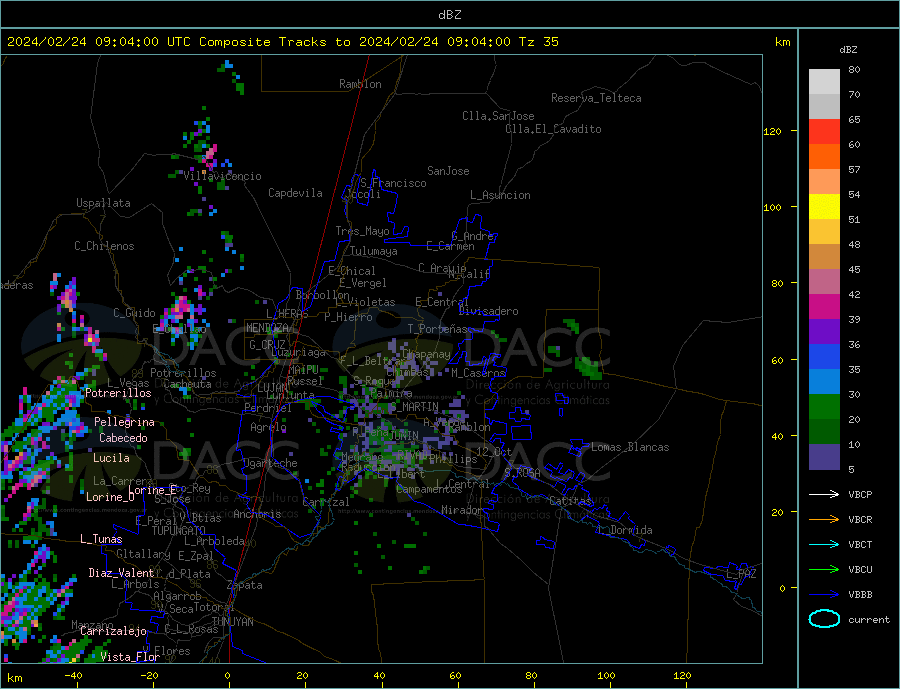Image resolution: width=900 pixels, height=689 pixels.
Task: Select the yellow 54 dBZ color swatch
Action: [824, 207]
